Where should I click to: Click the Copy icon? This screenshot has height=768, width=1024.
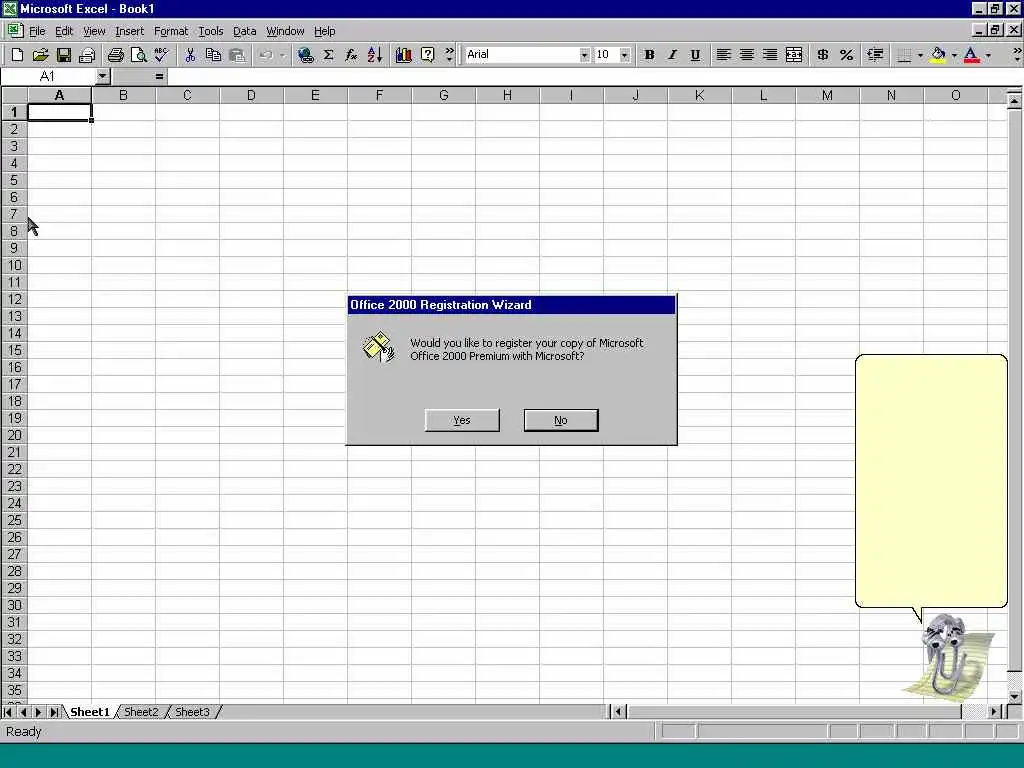[213, 55]
